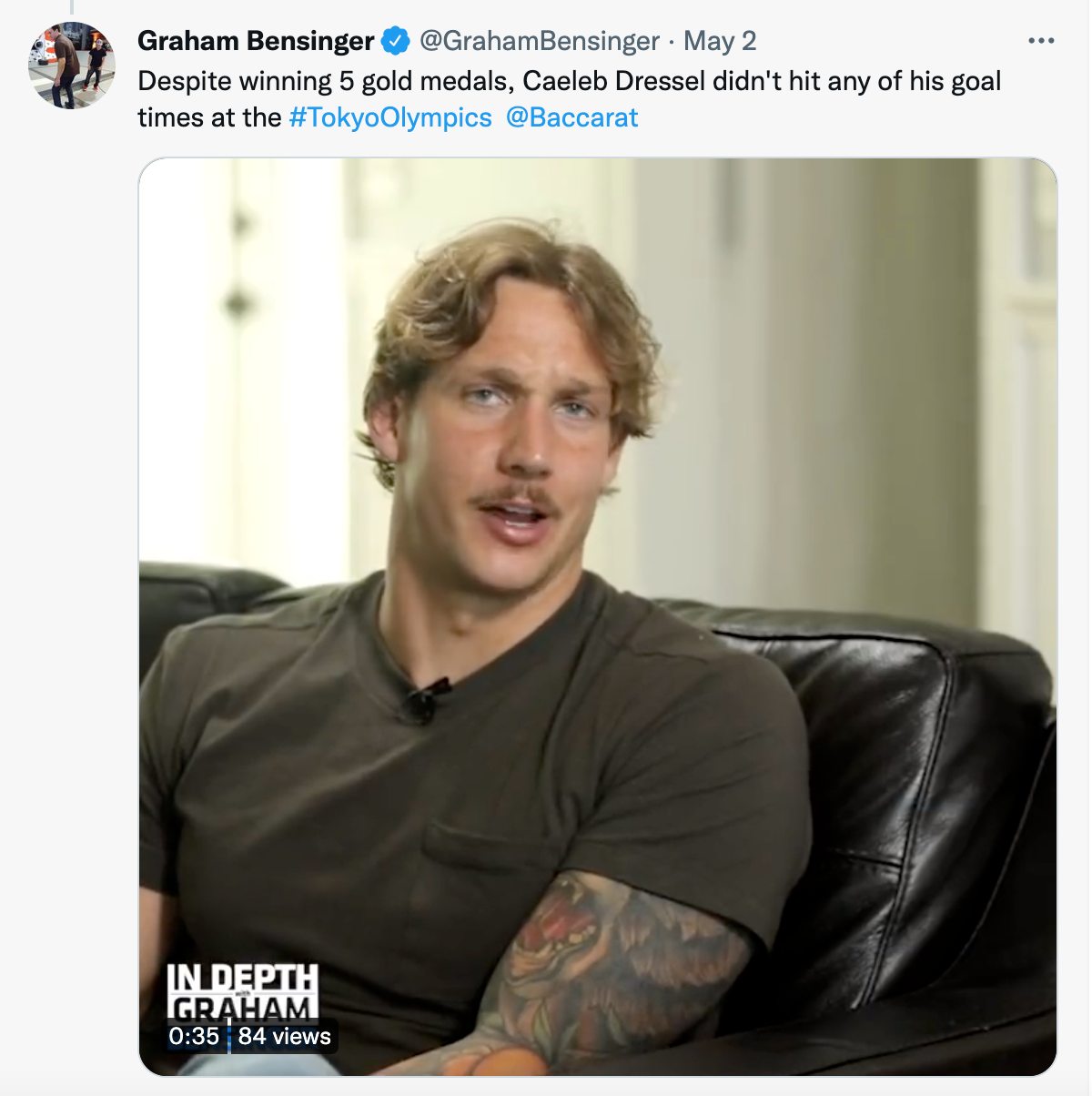
Task: Click the In Depth Graham watermark logo
Action: [242, 992]
